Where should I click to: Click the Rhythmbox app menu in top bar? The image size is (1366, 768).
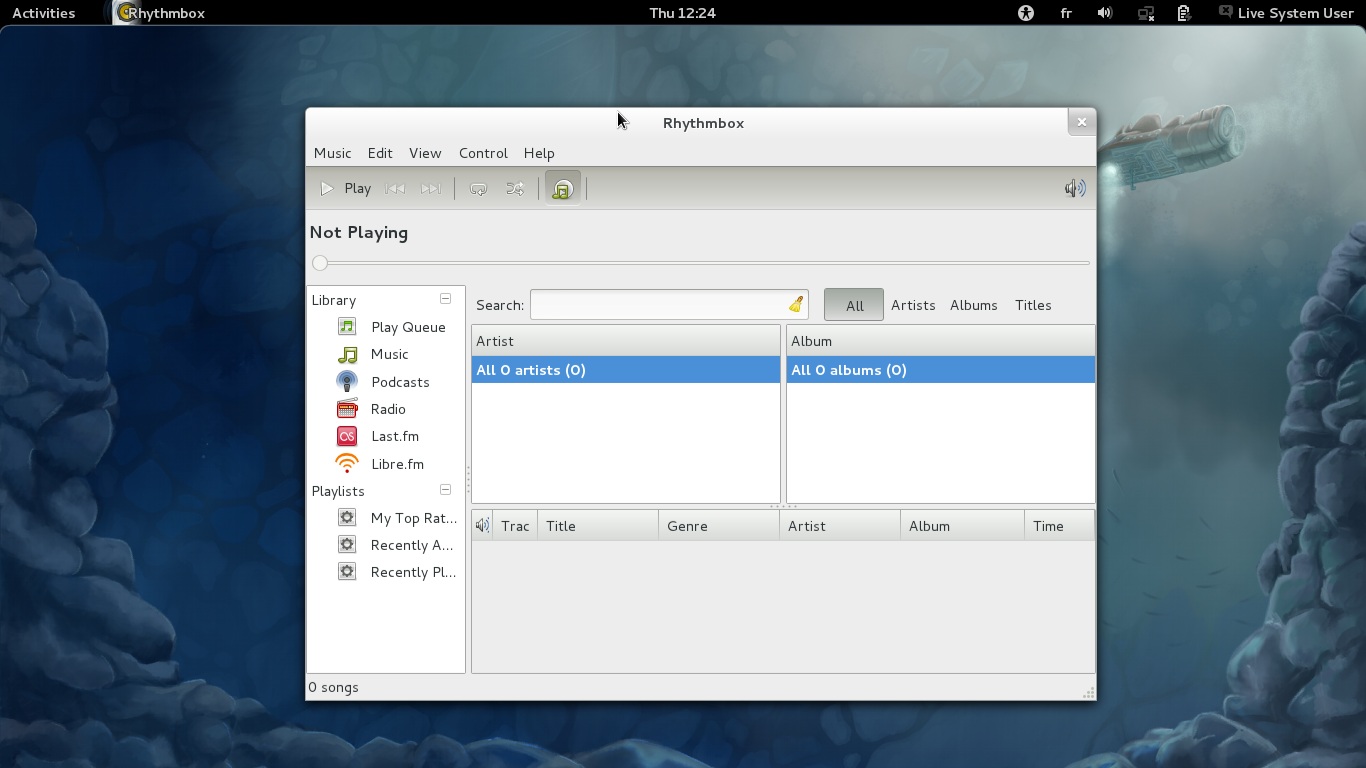(161, 13)
